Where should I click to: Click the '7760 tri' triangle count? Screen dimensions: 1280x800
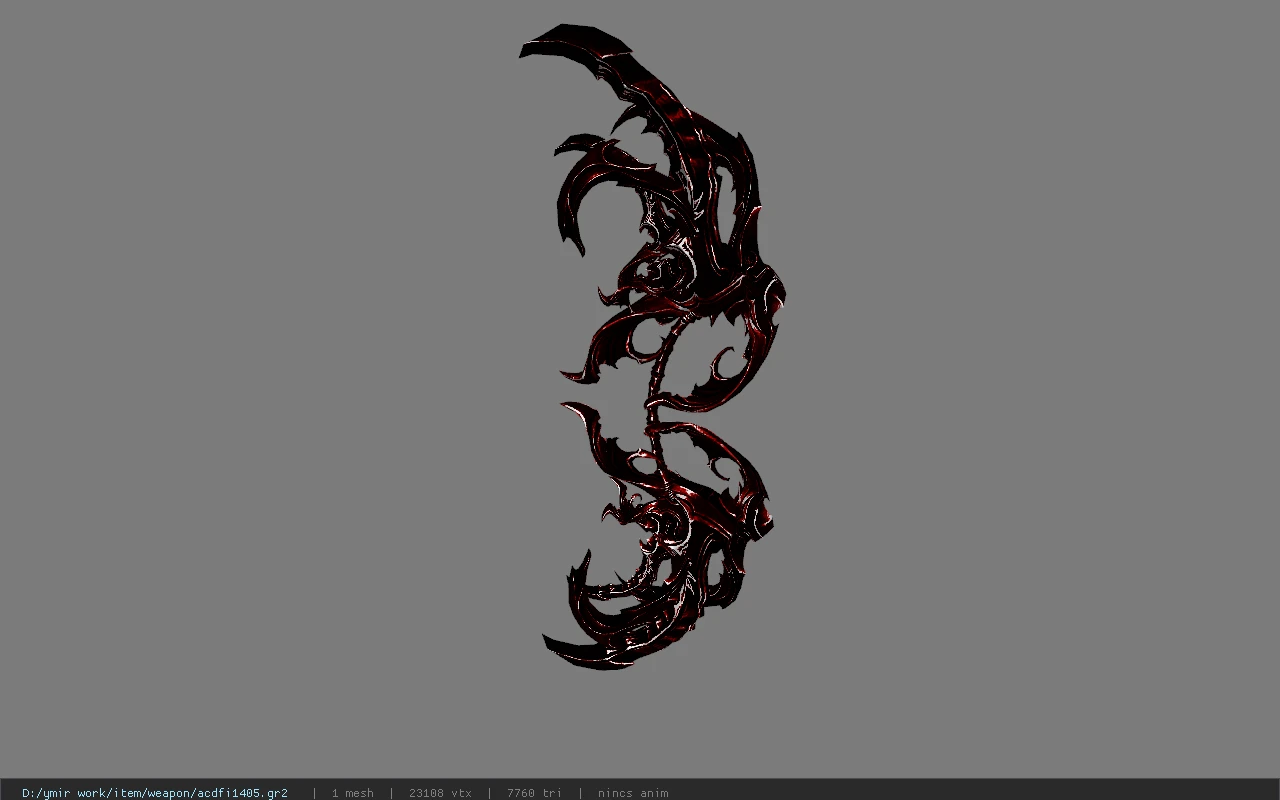pos(534,793)
